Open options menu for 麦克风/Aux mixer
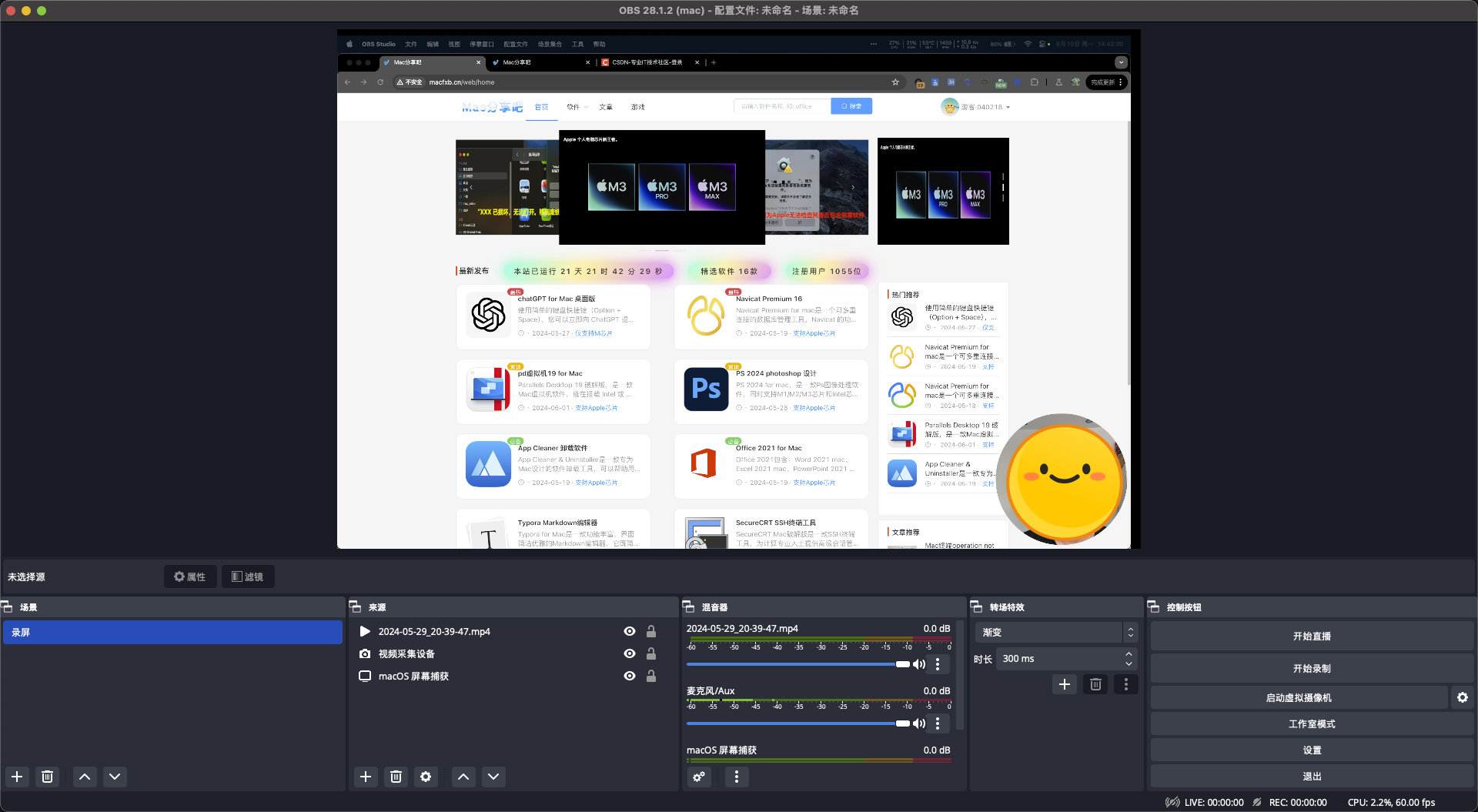Screen dimensions: 1478x812 pyautogui.click(x=937, y=723)
